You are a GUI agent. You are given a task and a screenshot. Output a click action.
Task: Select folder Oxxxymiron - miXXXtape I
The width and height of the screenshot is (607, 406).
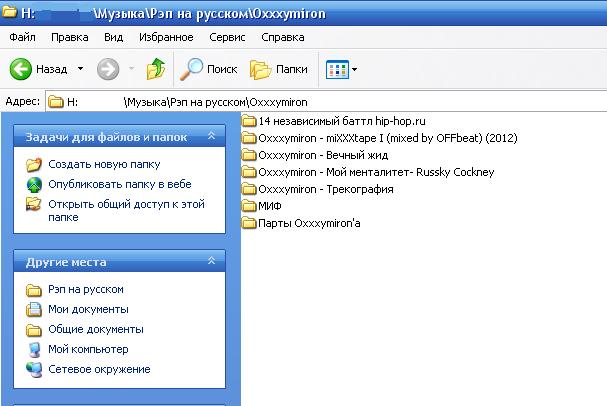click(x=388, y=138)
